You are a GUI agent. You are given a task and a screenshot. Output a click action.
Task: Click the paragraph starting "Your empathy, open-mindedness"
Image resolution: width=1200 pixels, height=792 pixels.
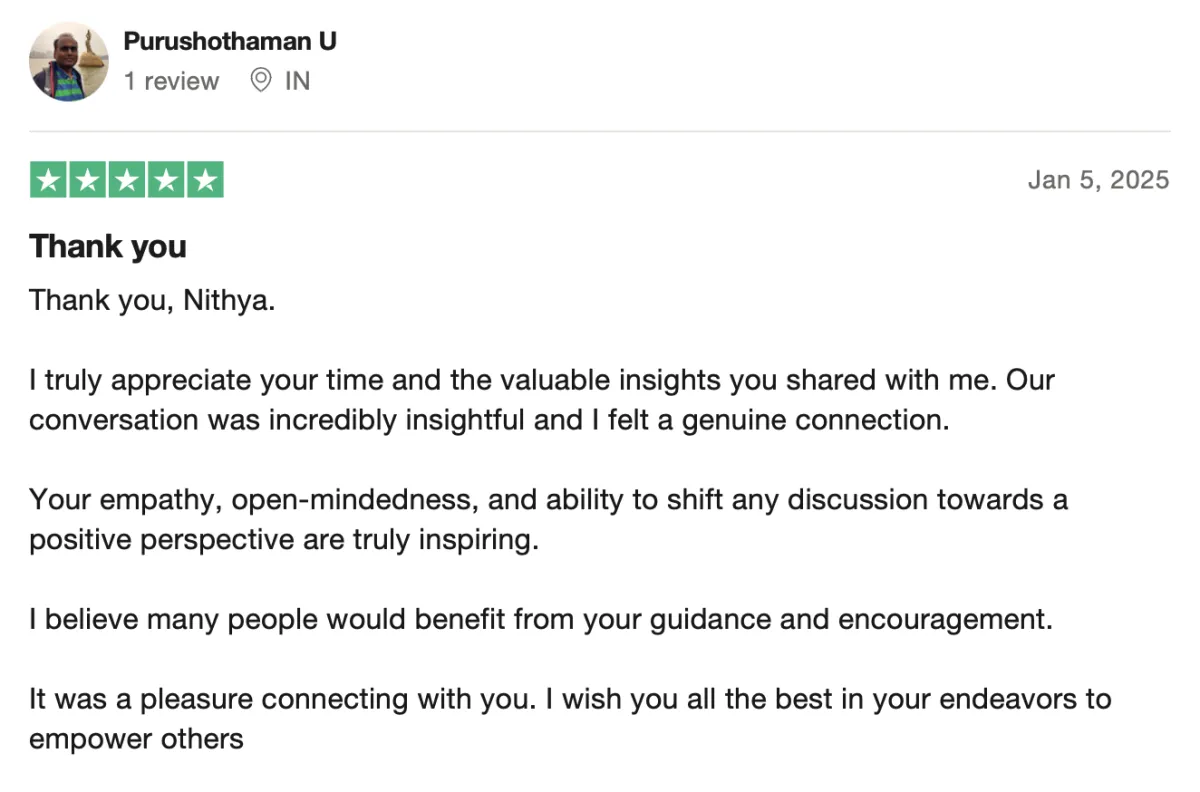click(548, 499)
